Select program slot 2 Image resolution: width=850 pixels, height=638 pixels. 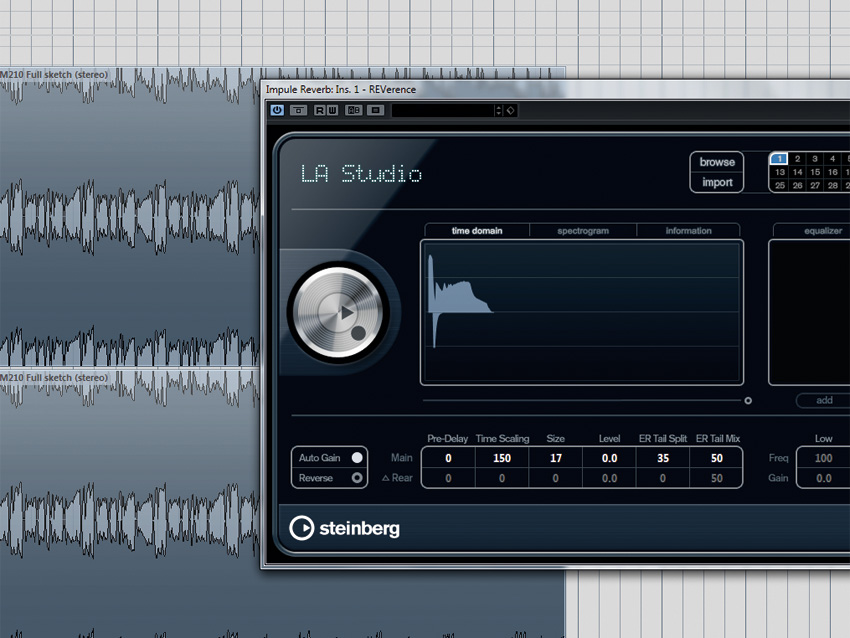pyautogui.click(x=797, y=158)
